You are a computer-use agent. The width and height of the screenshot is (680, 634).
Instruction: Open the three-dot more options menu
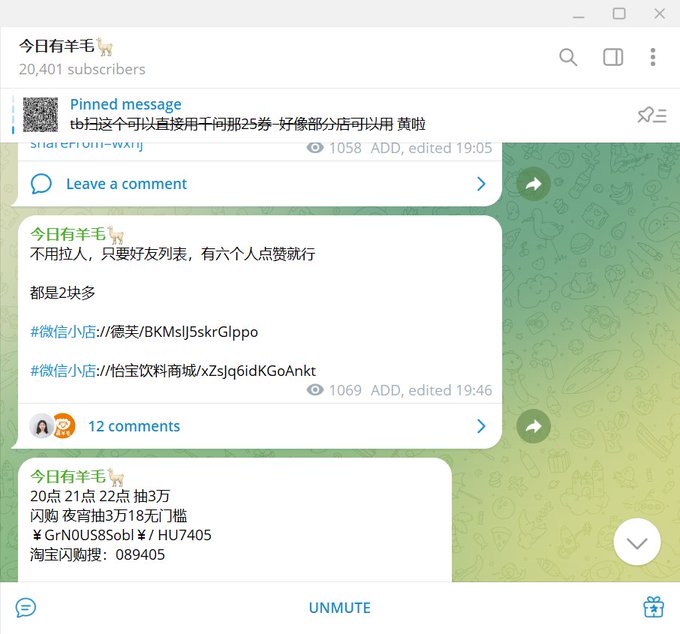653,57
